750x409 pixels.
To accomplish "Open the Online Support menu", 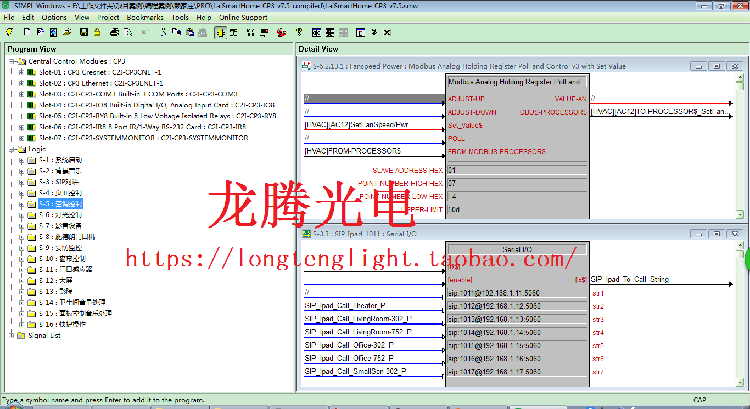I will click(x=243, y=17).
